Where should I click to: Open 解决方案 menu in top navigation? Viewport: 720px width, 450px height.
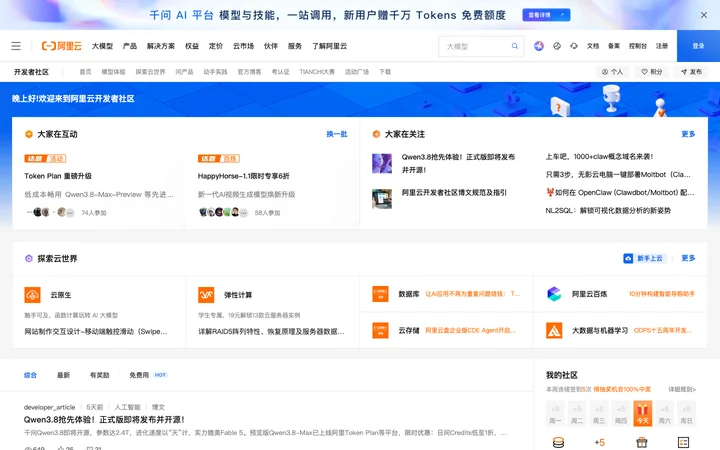[161, 46]
